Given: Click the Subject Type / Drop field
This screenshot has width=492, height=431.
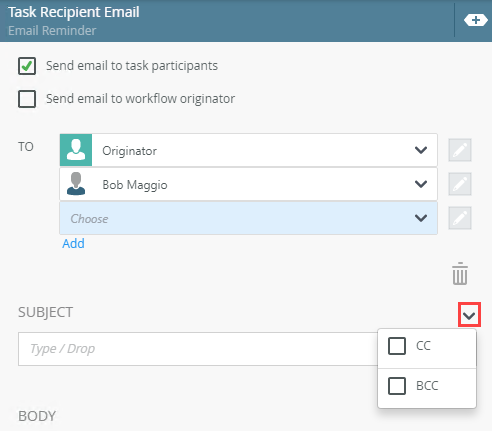Looking at the screenshot, I should click(x=198, y=349).
